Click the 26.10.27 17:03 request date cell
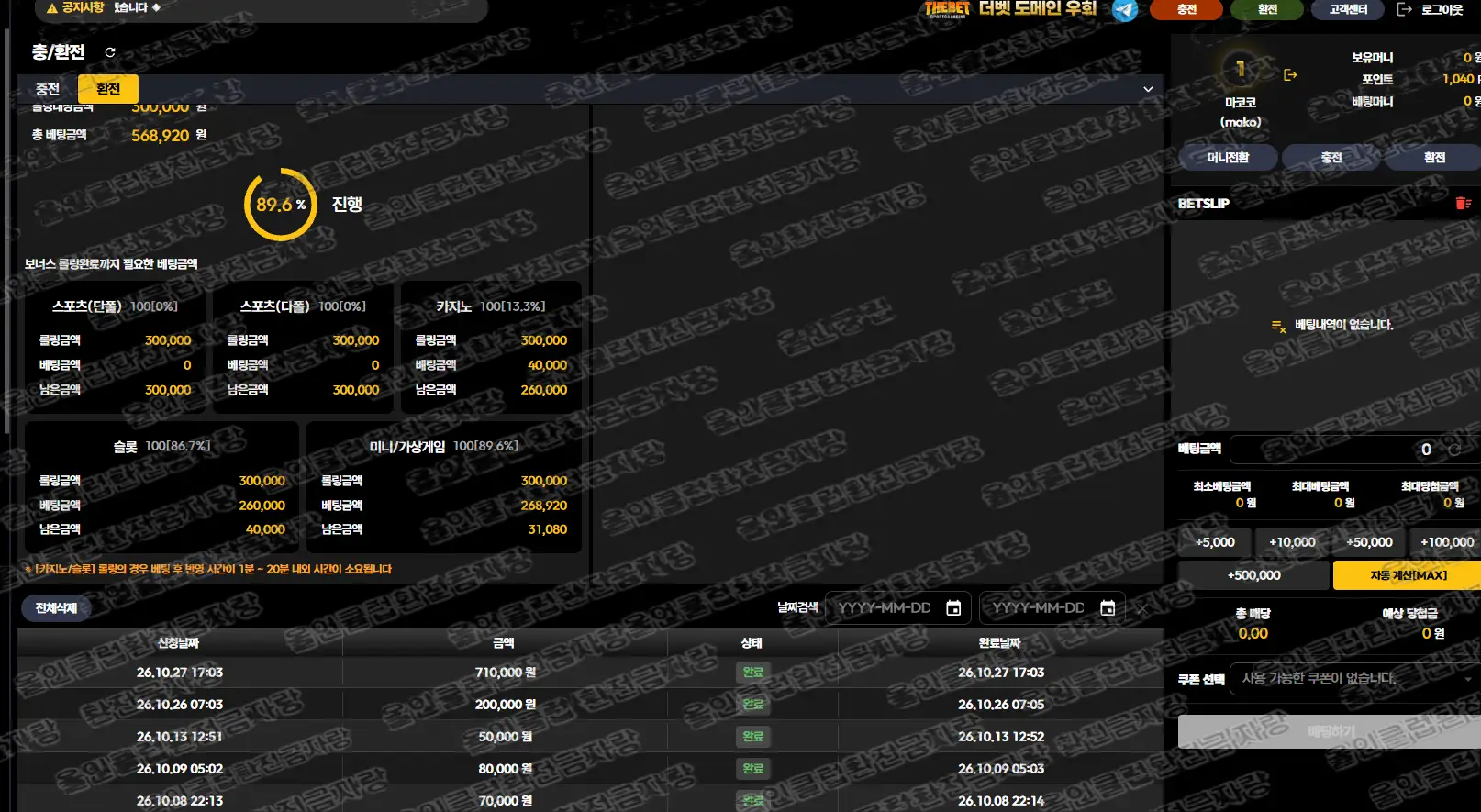Image resolution: width=1481 pixels, height=812 pixels. click(180, 673)
